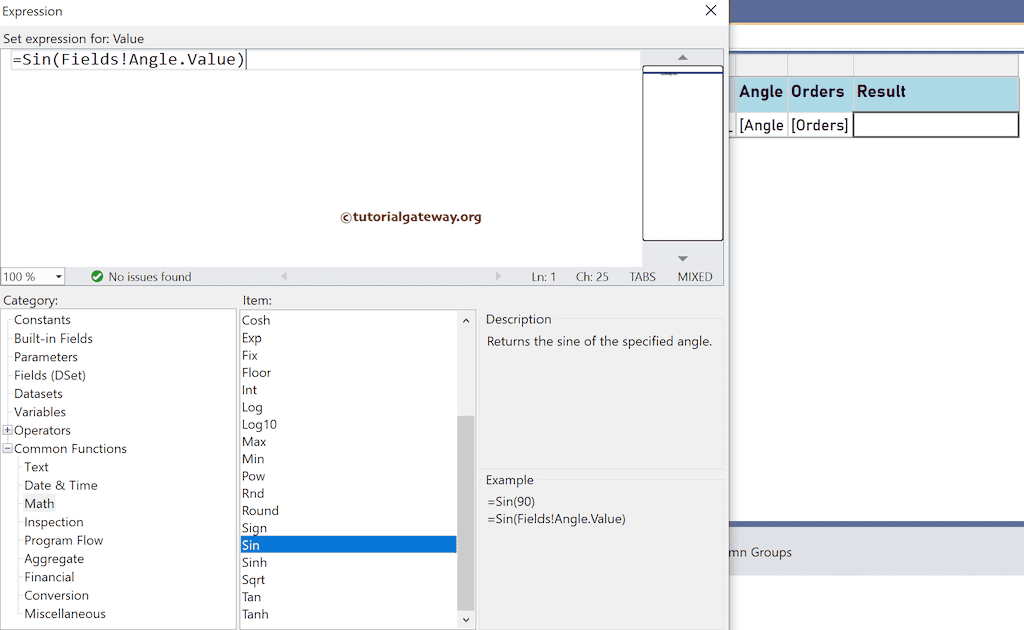Select Max in the Item list

(253, 441)
